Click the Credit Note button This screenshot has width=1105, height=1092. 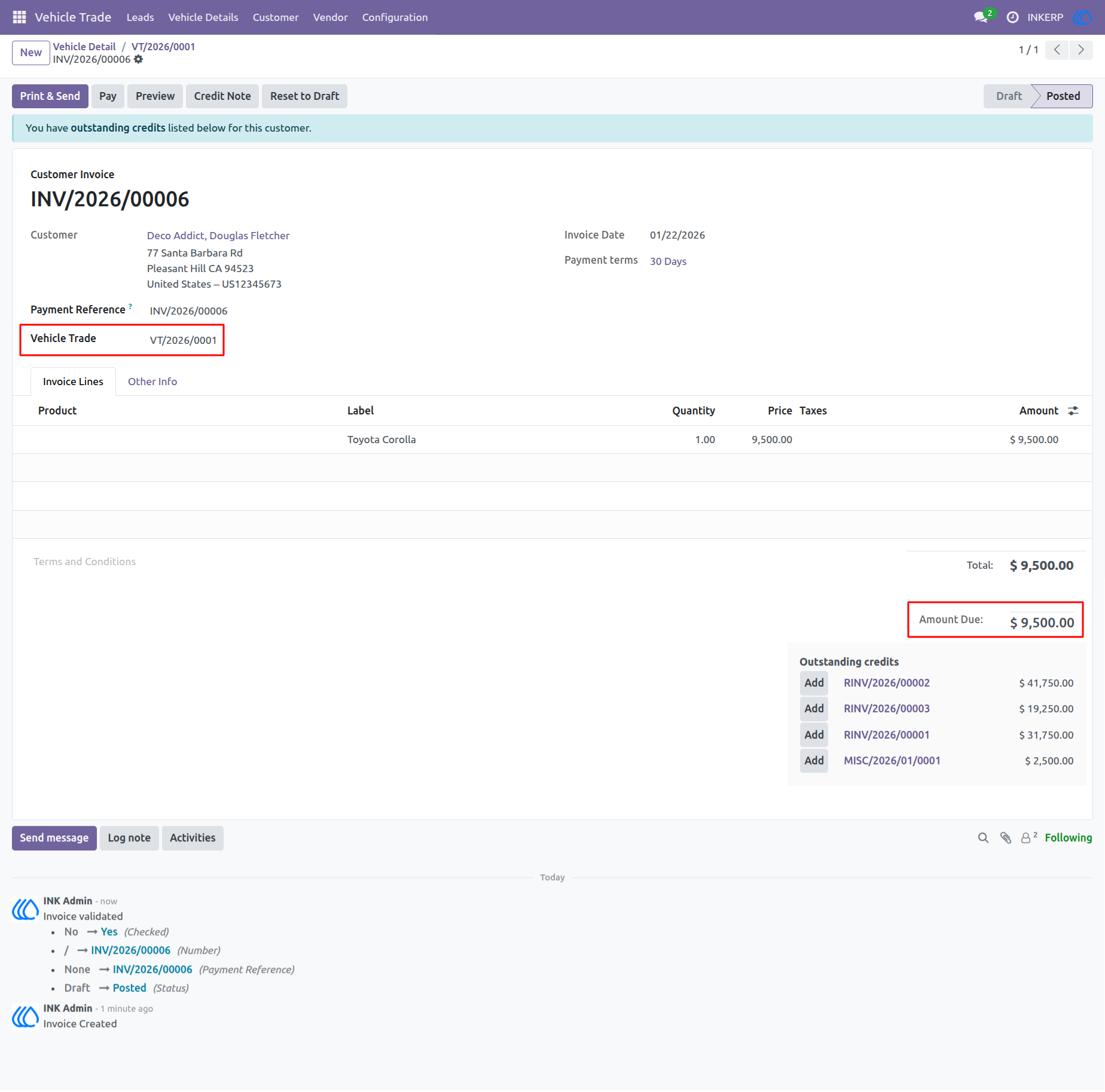(222, 96)
